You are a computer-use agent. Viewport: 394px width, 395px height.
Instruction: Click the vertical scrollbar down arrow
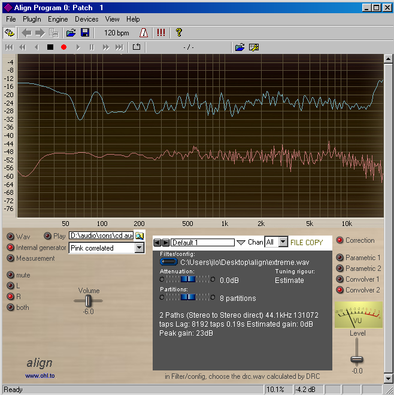388,378
